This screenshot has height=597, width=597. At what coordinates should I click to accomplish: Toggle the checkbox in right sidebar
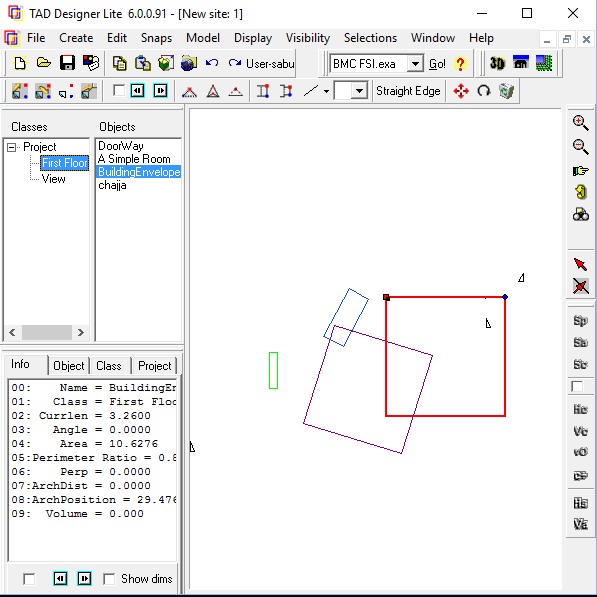click(577, 386)
